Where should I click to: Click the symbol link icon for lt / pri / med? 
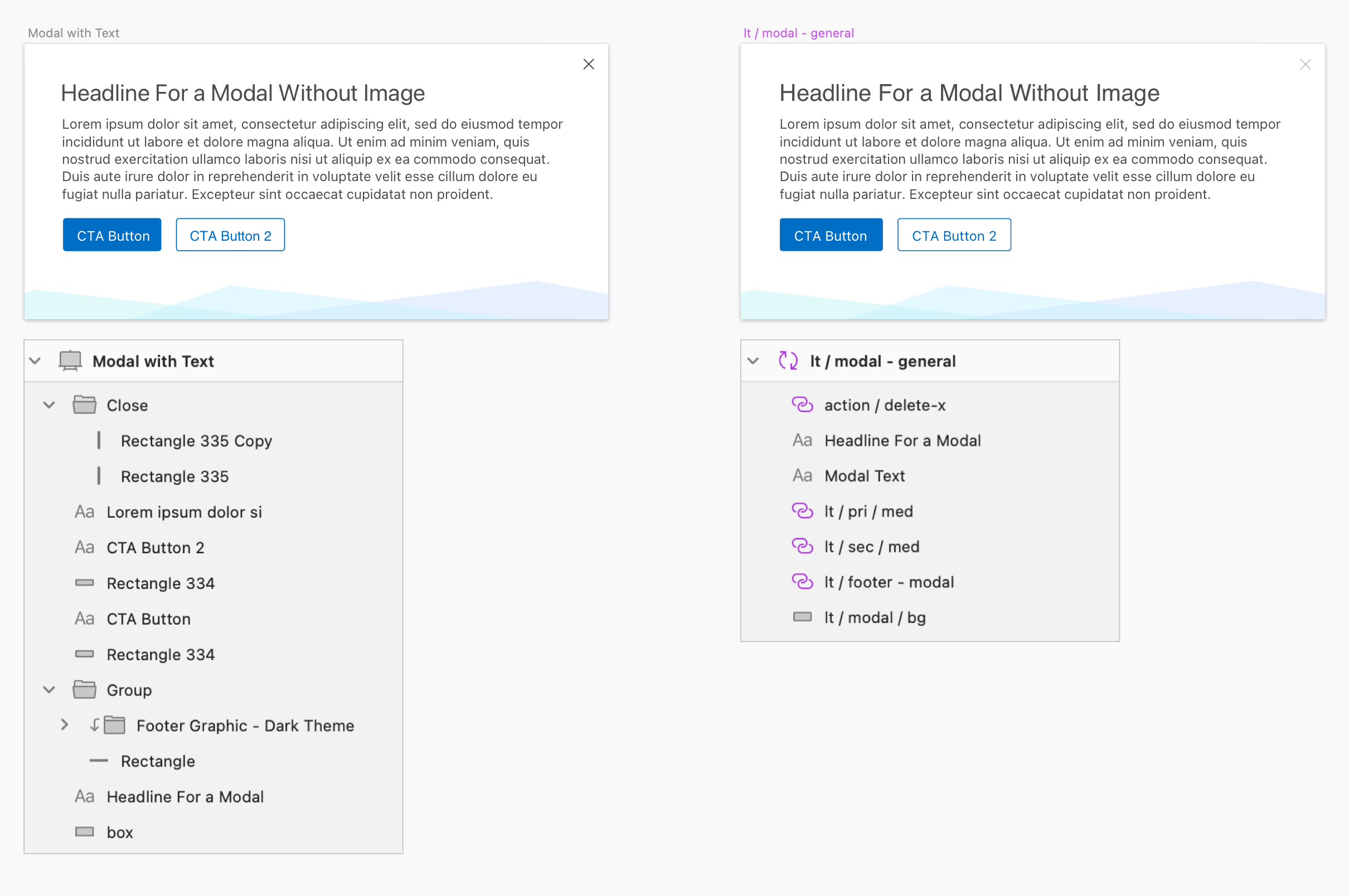click(x=802, y=511)
